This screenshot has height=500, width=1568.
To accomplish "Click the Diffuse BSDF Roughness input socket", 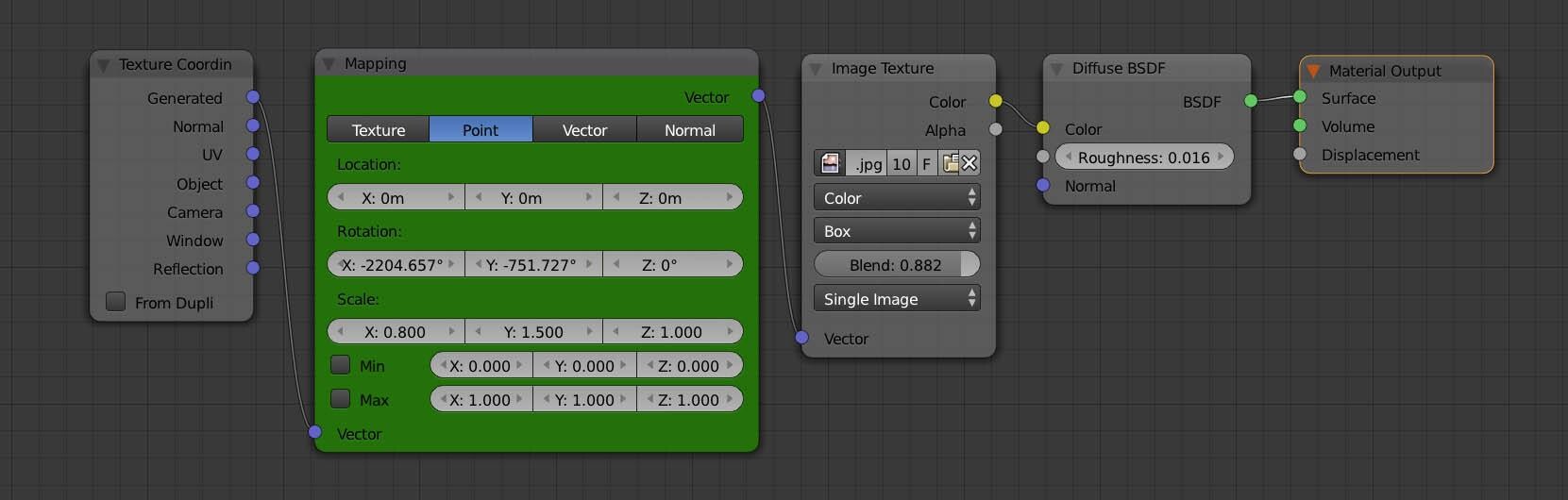I will 1043,157.
